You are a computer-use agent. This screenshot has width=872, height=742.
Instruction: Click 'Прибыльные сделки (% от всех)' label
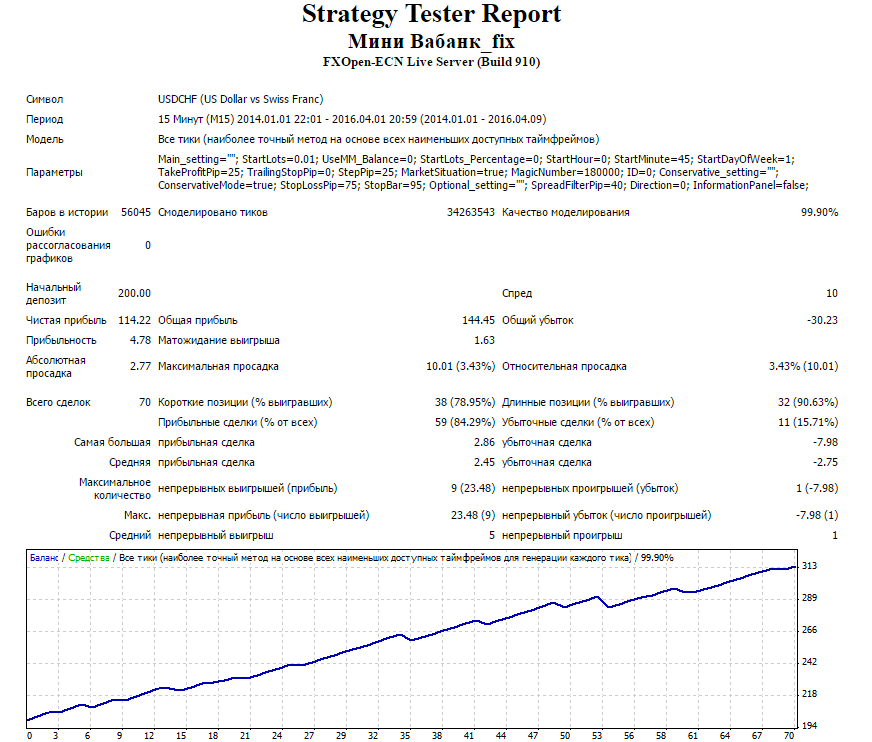pyautogui.click(x=237, y=423)
